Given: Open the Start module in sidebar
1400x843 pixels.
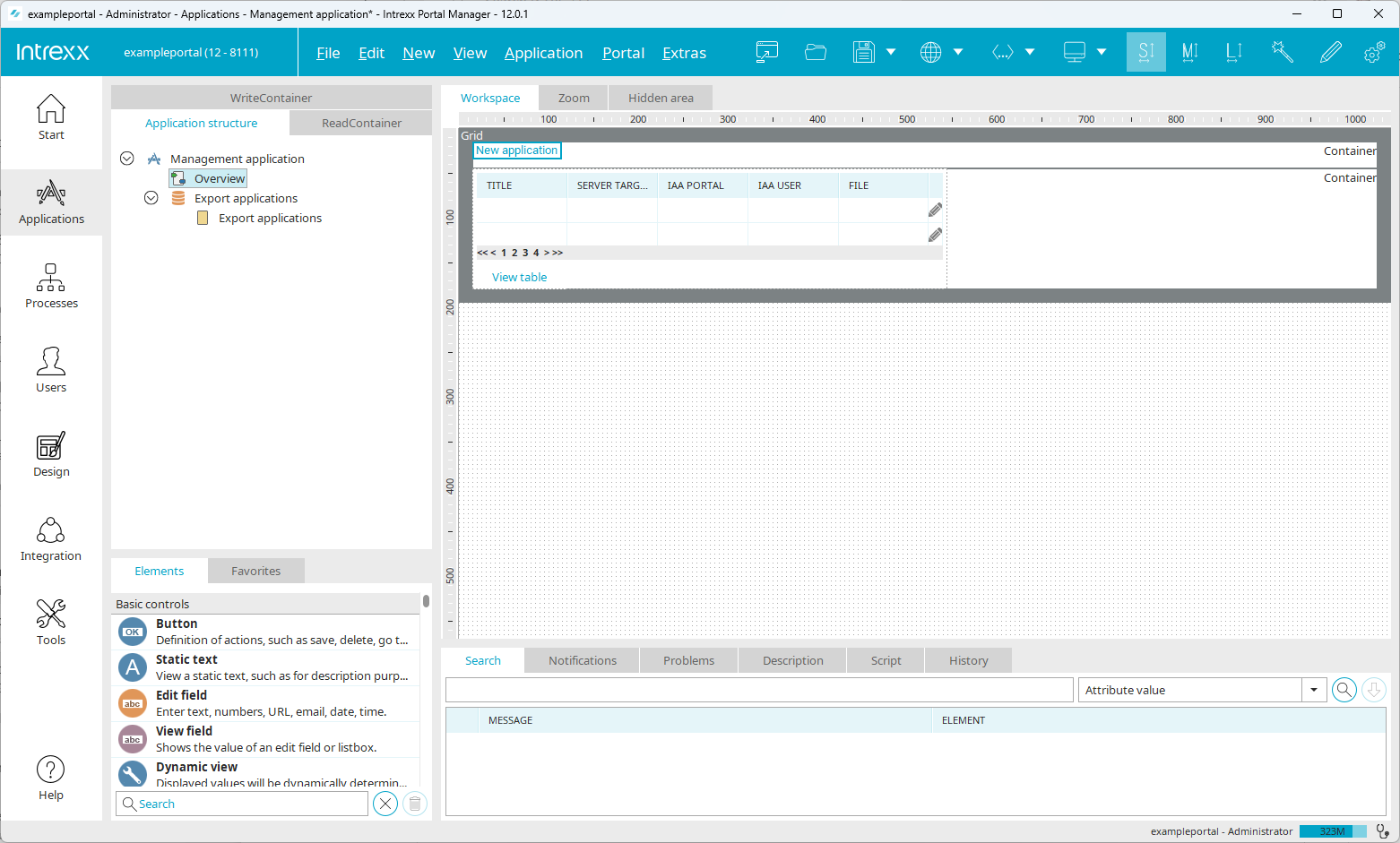Looking at the screenshot, I should point(51,118).
